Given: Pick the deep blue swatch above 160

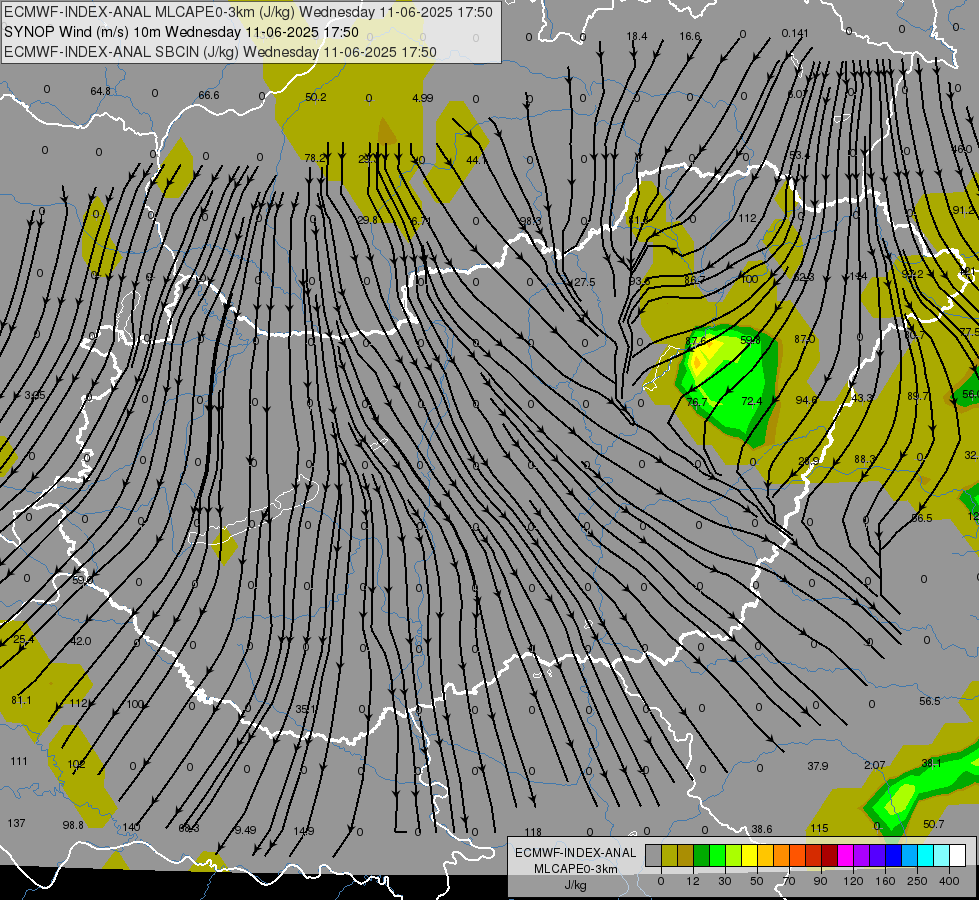Looking at the screenshot, I should (x=893, y=856).
